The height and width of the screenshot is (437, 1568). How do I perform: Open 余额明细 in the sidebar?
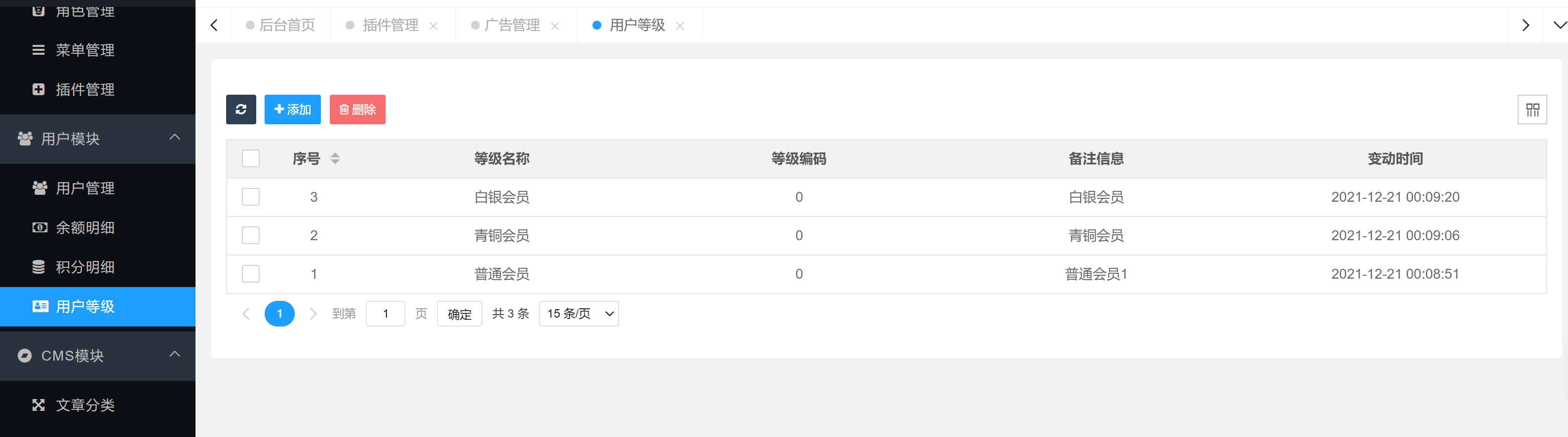click(x=84, y=227)
